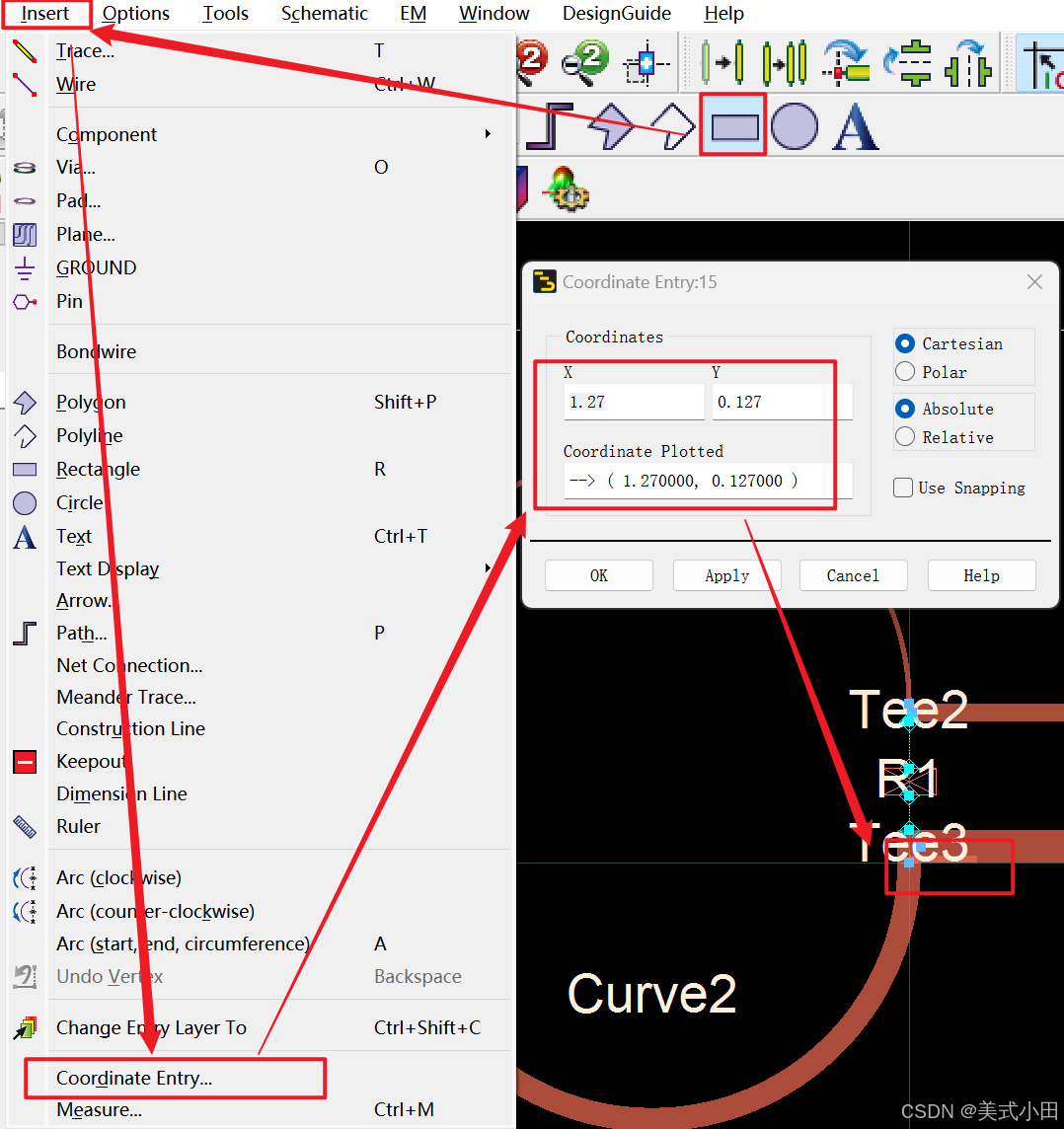Close the Coordinate Entry dialog
This screenshot has width=1064, height=1129.
click(x=1034, y=281)
